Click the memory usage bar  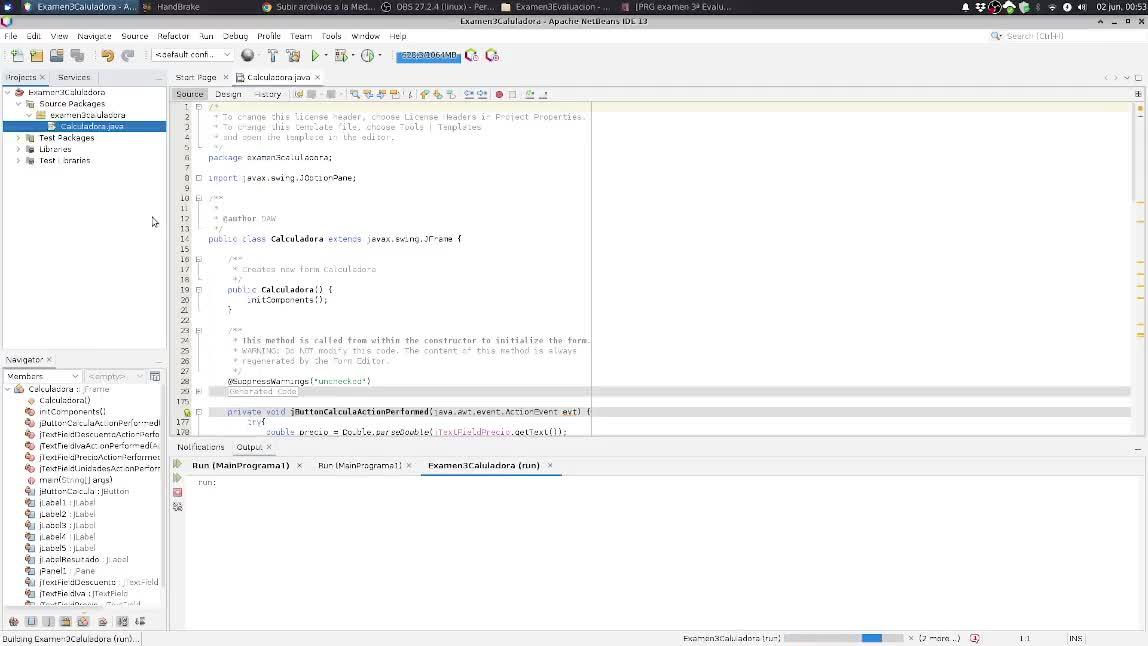pyautogui.click(x=427, y=56)
